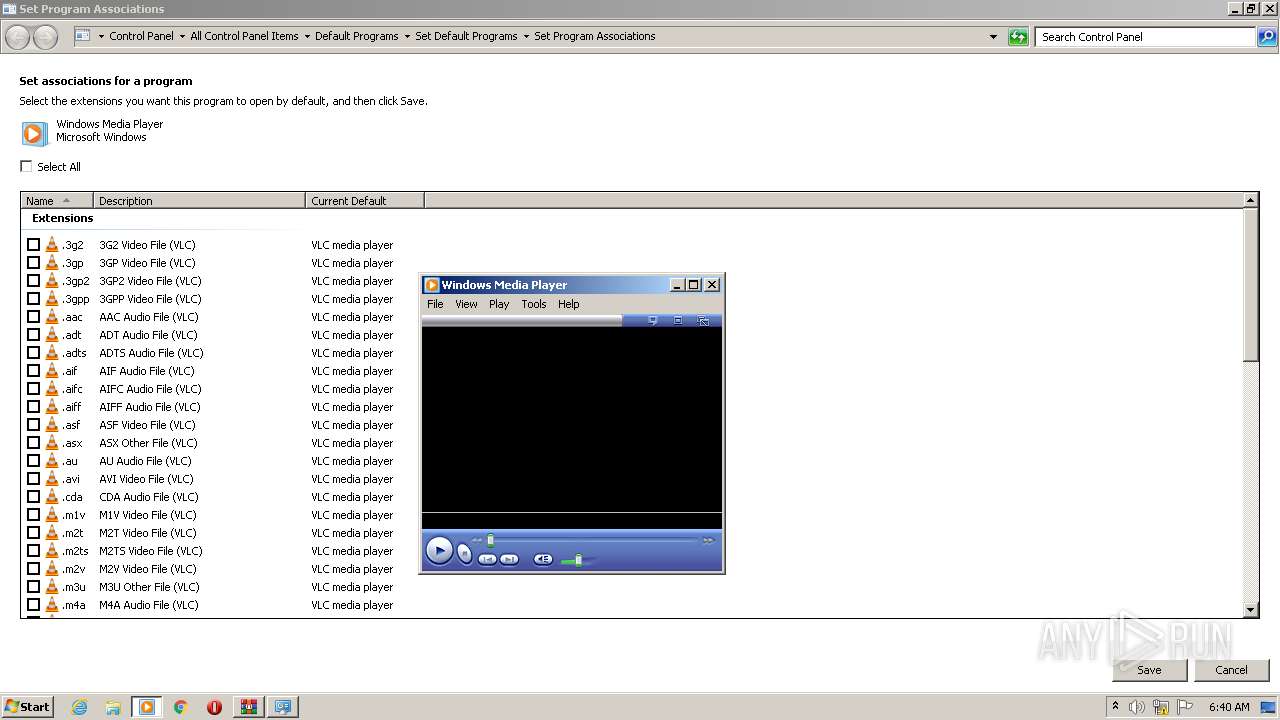Sort the list by the Name column
The height and width of the screenshot is (720, 1280).
[57, 200]
